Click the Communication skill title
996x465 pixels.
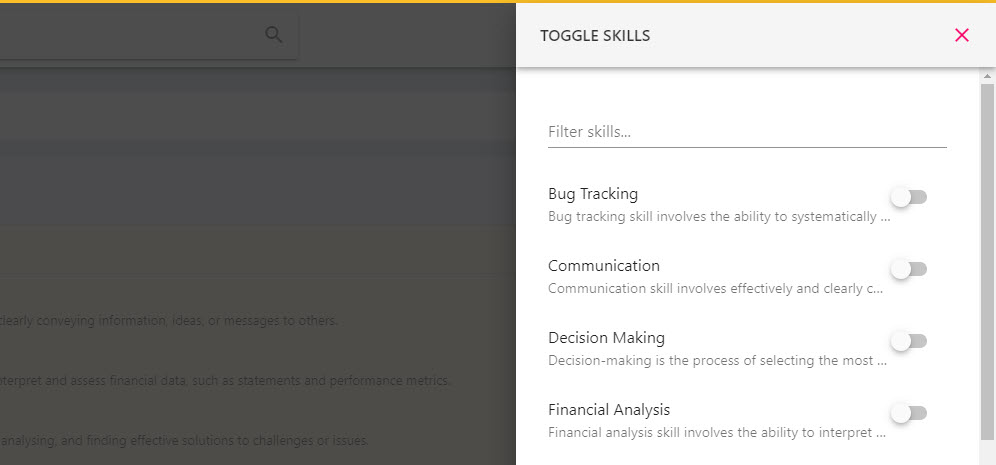pyautogui.click(x=603, y=266)
